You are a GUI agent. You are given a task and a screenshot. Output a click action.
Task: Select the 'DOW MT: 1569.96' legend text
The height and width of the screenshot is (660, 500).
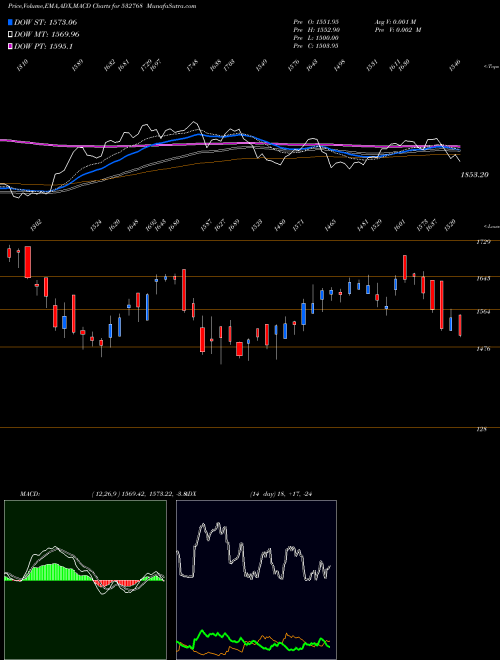pyautogui.click(x=47, y=35)
